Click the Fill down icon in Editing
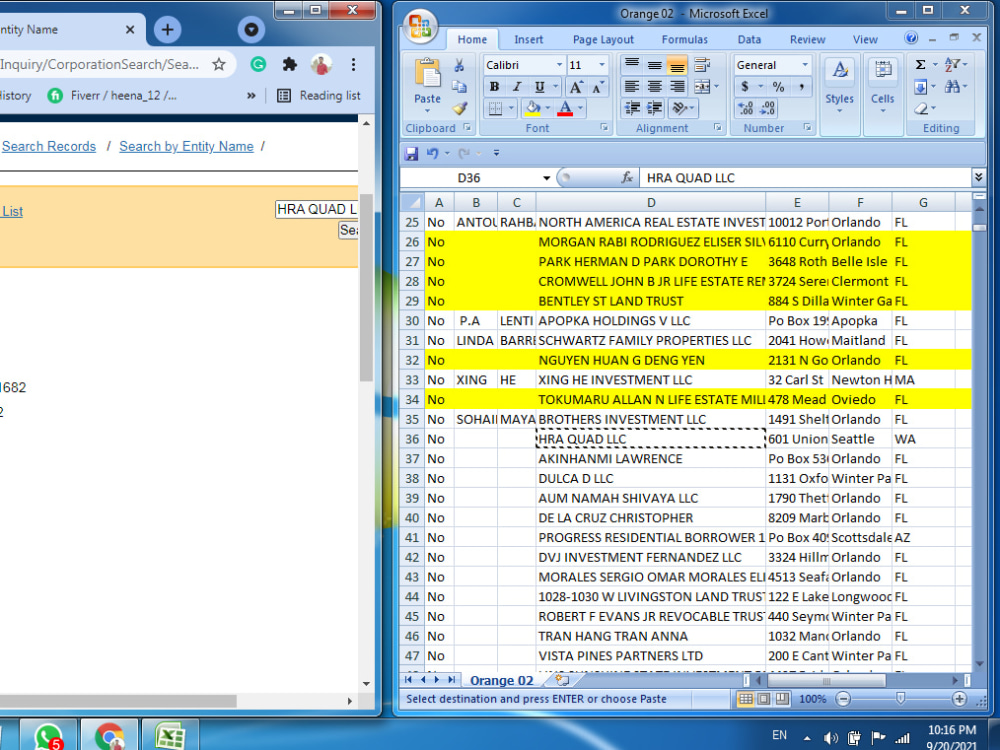1000x750 pixels. click(x=920, y=87)
